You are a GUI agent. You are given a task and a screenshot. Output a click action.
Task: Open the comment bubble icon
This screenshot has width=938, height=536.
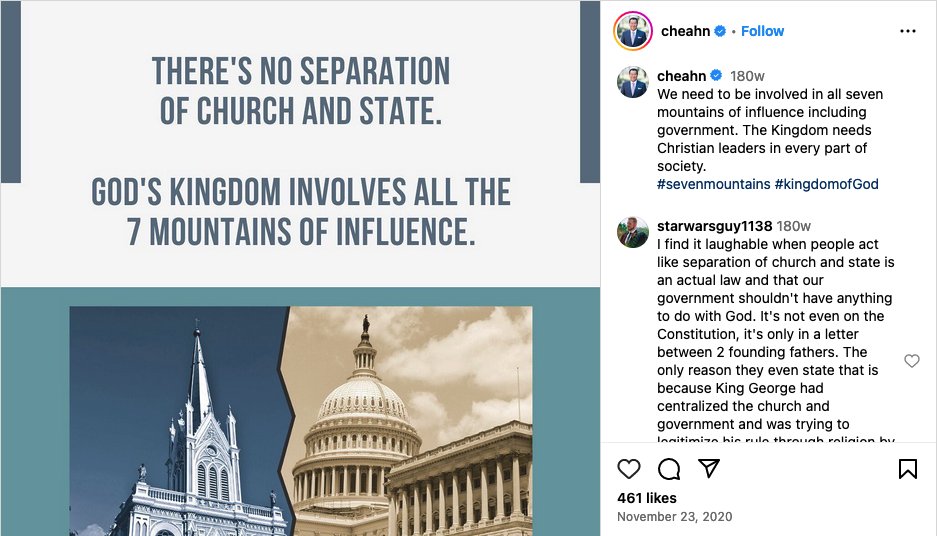(669, 469)
